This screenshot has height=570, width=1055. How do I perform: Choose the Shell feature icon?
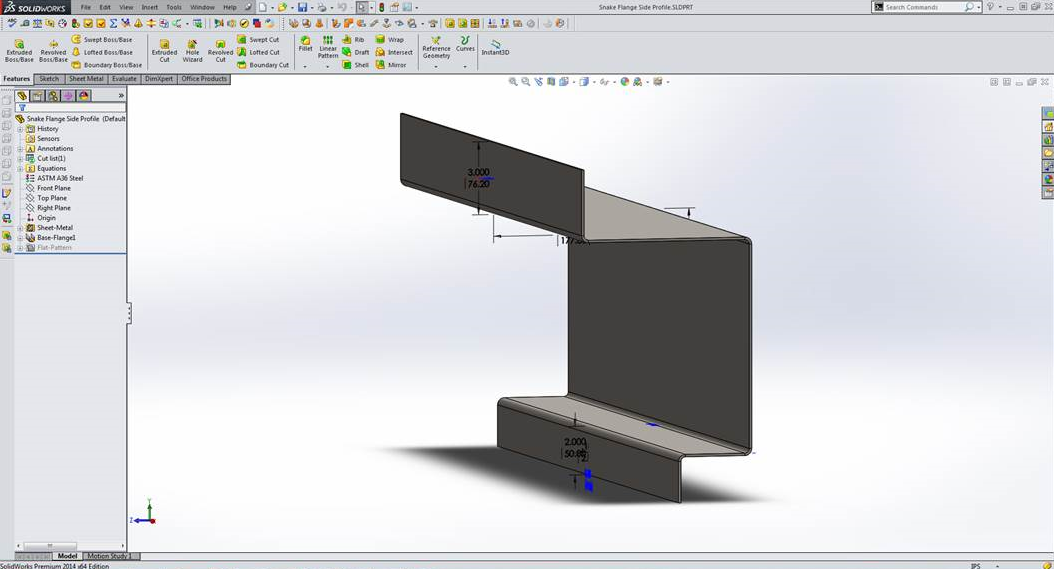355,65
